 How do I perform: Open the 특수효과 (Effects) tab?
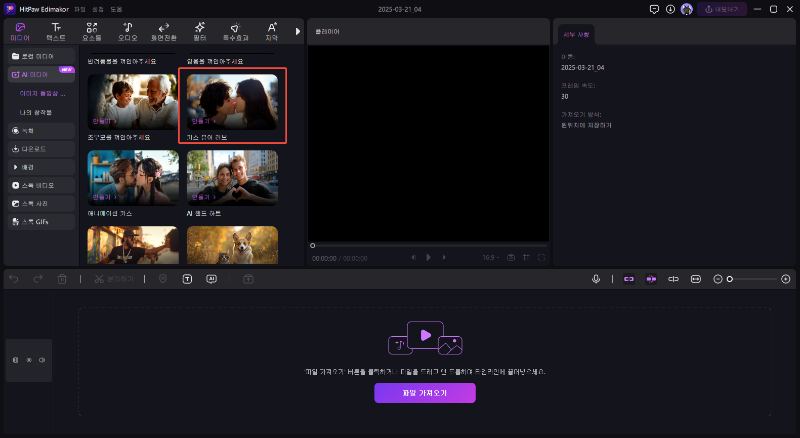pos(235,32)
